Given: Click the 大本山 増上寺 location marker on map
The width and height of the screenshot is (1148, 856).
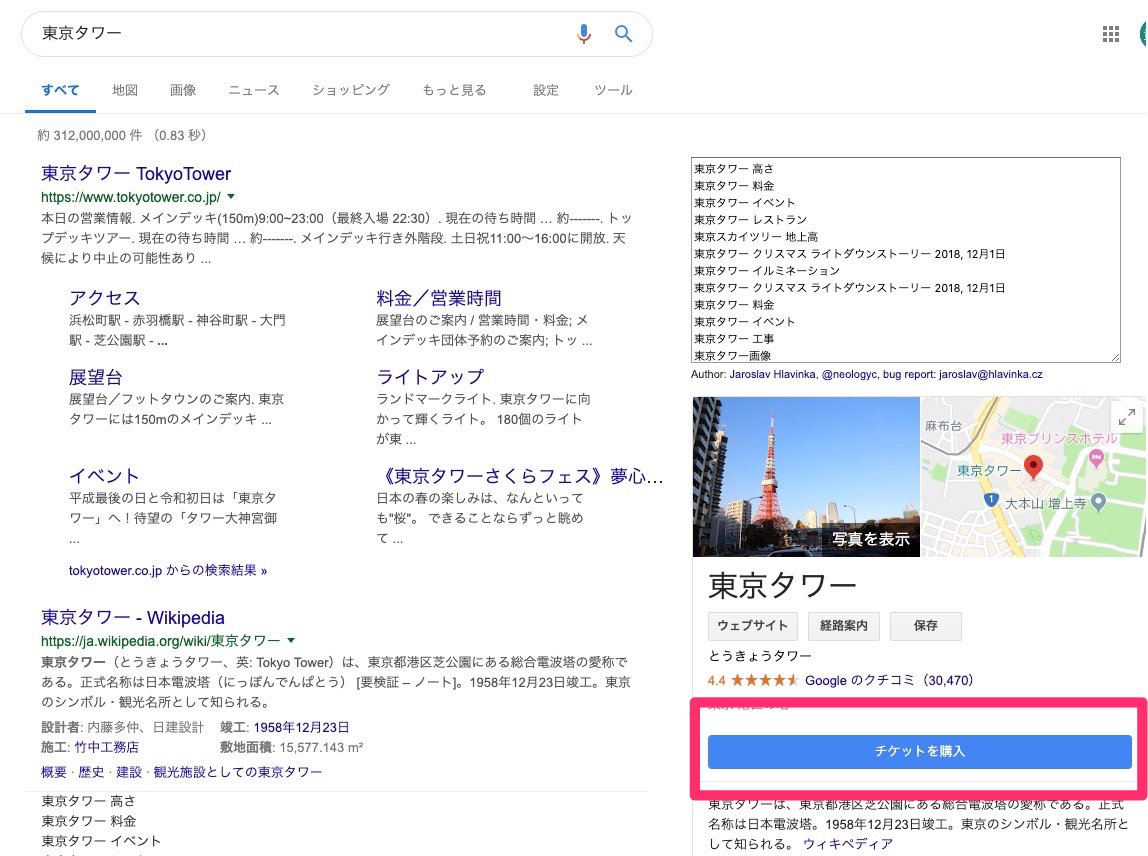Looking at the screenshot, I should coord(1098,502).
